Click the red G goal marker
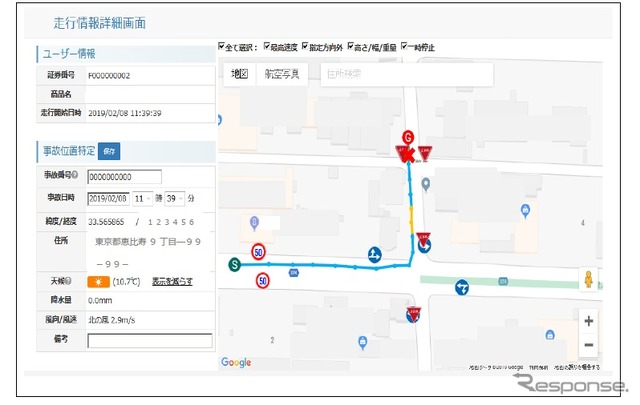Viewport: 640px width, 405px height. (408, 137)
